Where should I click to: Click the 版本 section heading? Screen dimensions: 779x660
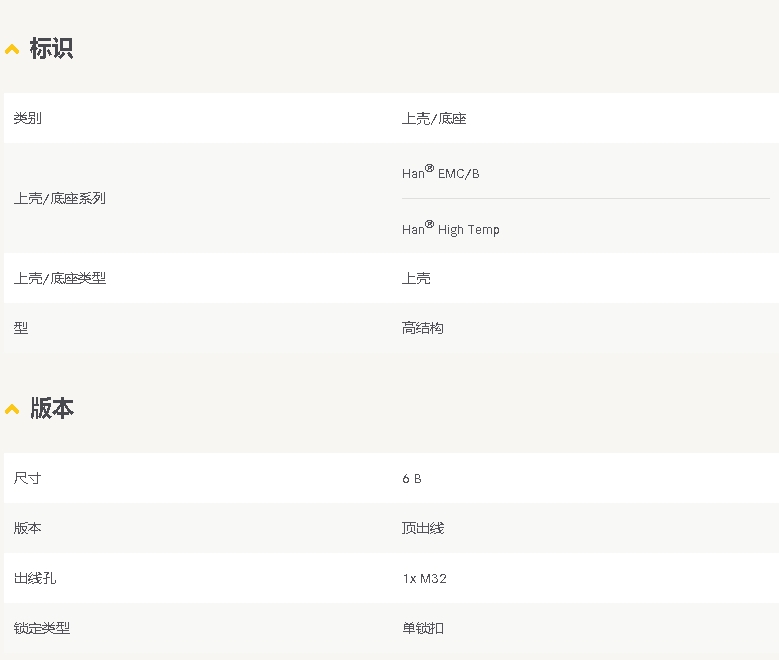52,408
